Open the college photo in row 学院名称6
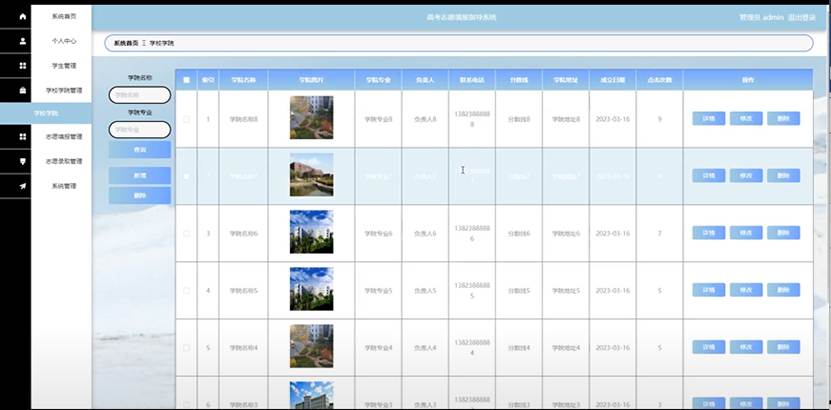Image resolution: width=831 pixels, height=410 pixels. point(312,232)
